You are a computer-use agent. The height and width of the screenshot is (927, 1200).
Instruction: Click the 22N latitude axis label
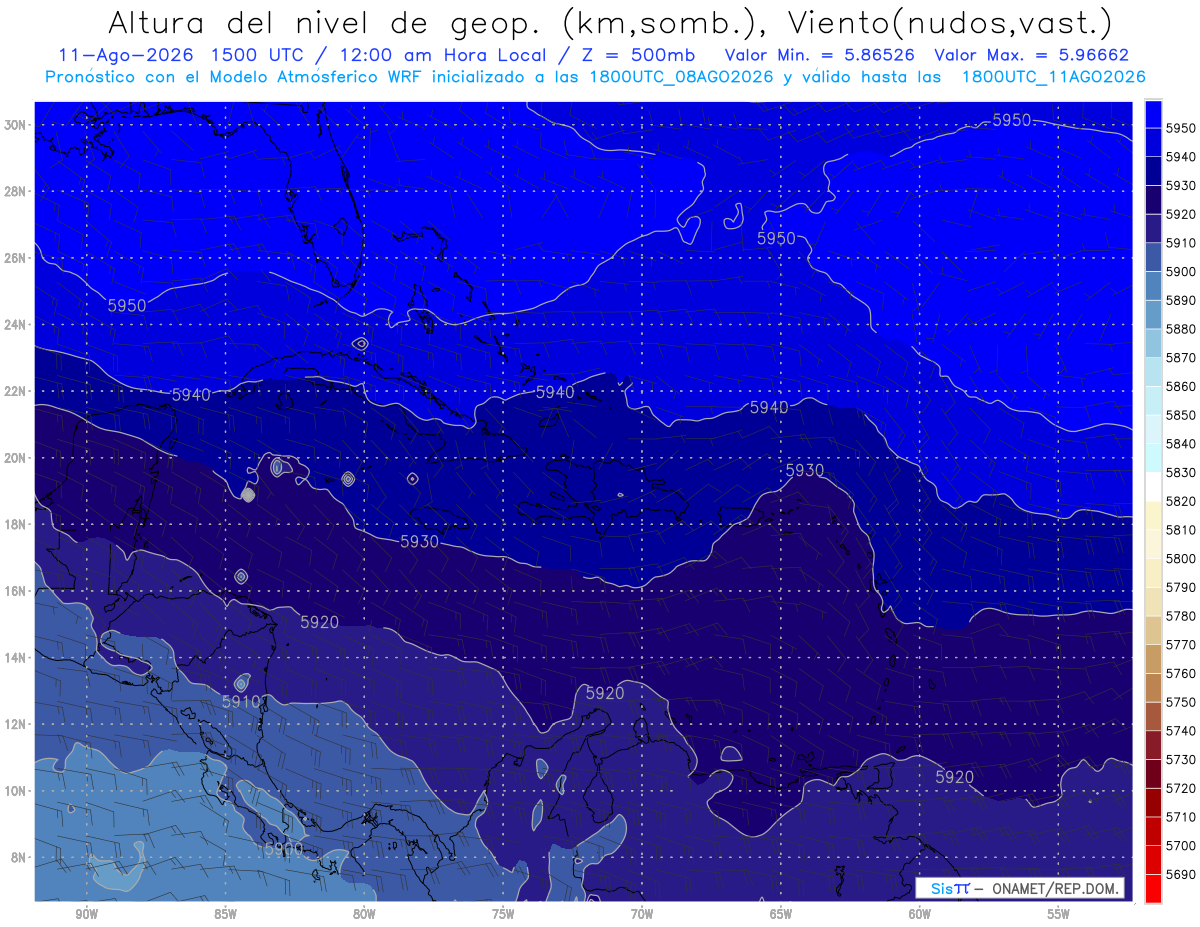[x=16, y=391]
